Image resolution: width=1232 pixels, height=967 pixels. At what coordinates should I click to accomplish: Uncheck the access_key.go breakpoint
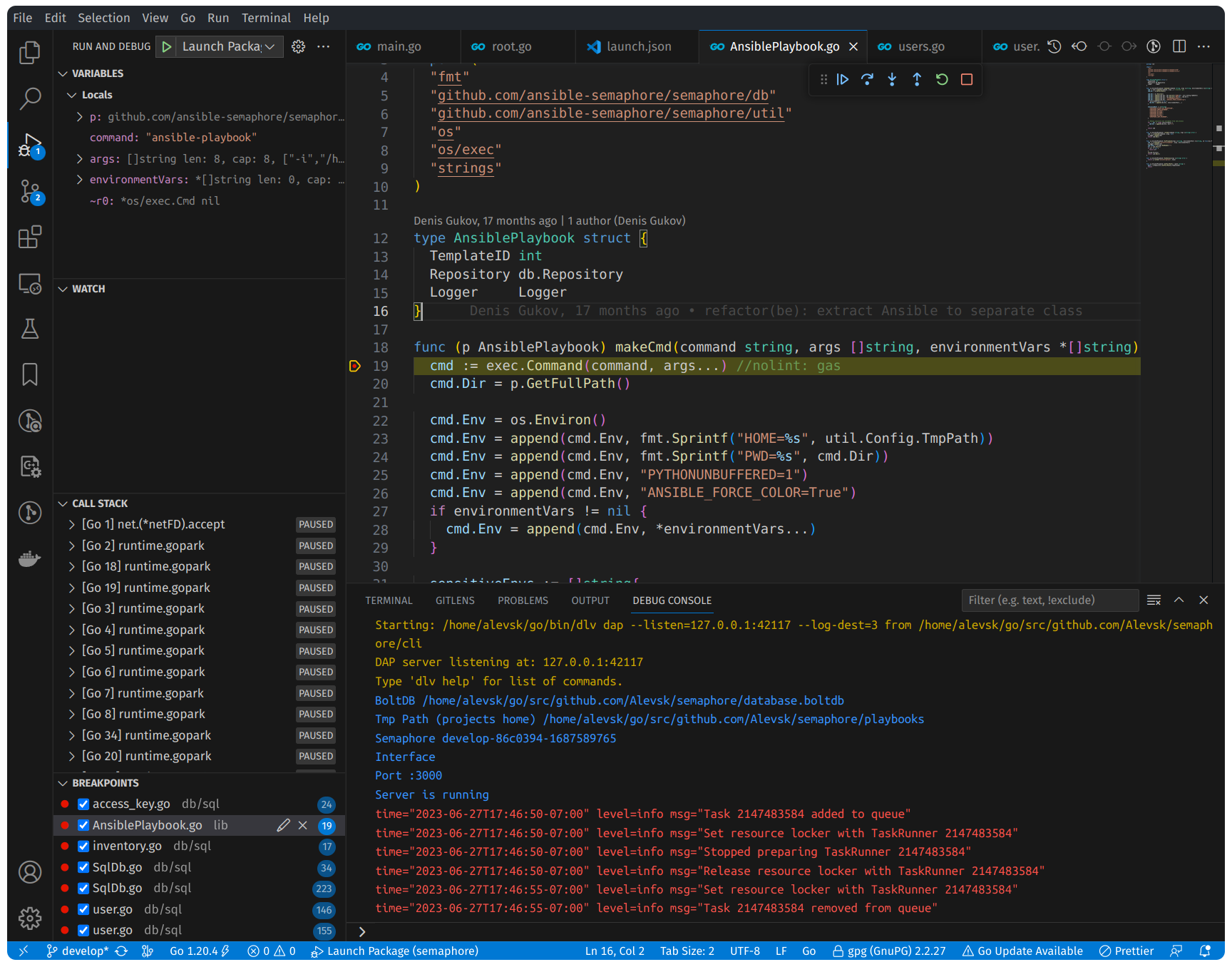[x=83, y=804]
